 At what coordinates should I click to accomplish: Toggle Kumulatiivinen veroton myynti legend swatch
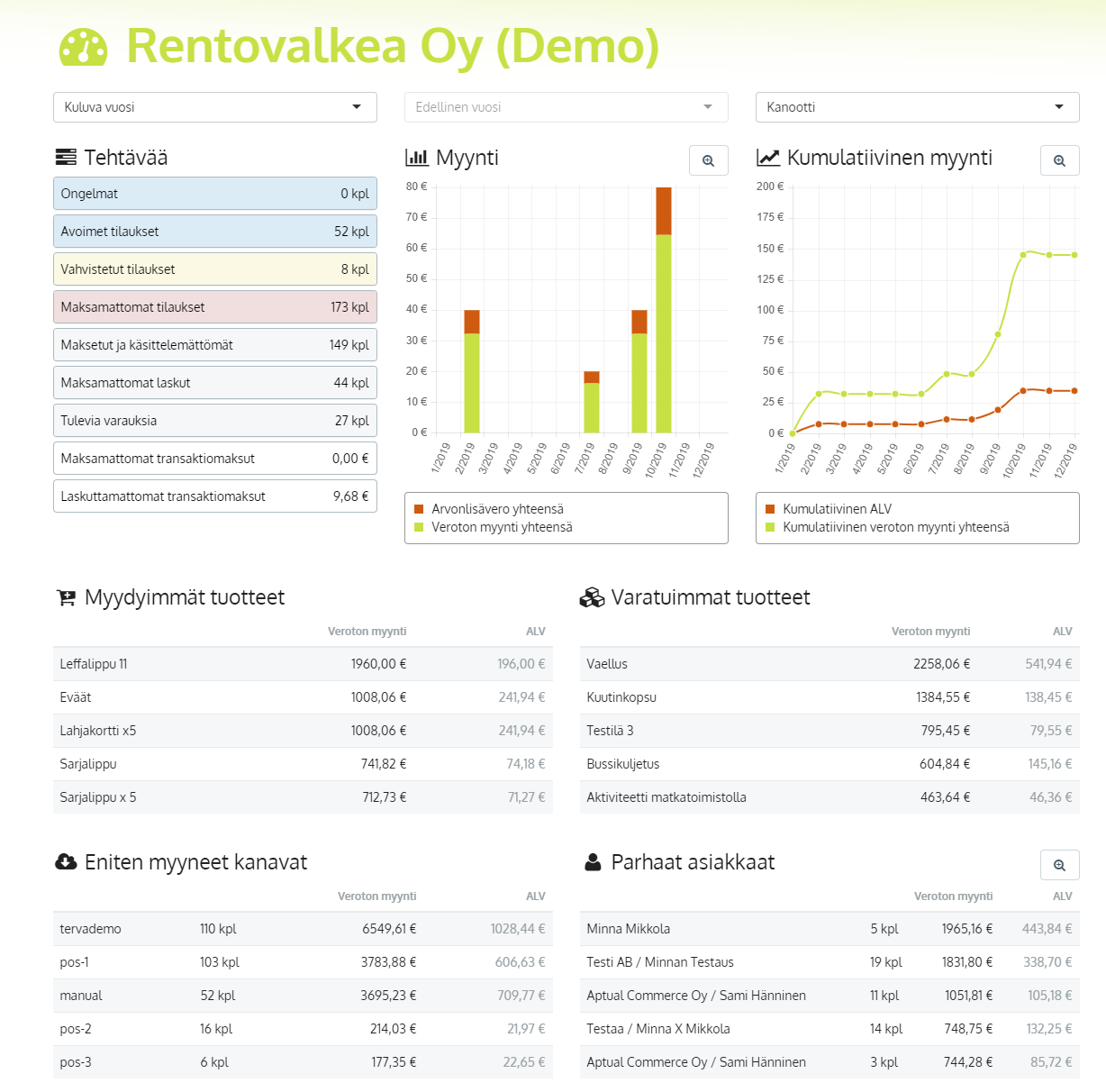(x=770, y=527)
